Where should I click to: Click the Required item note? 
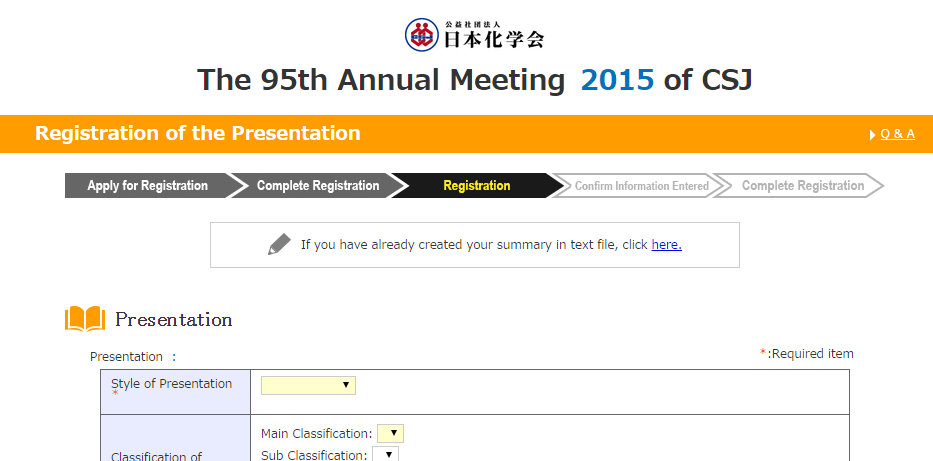coord(807,354)
